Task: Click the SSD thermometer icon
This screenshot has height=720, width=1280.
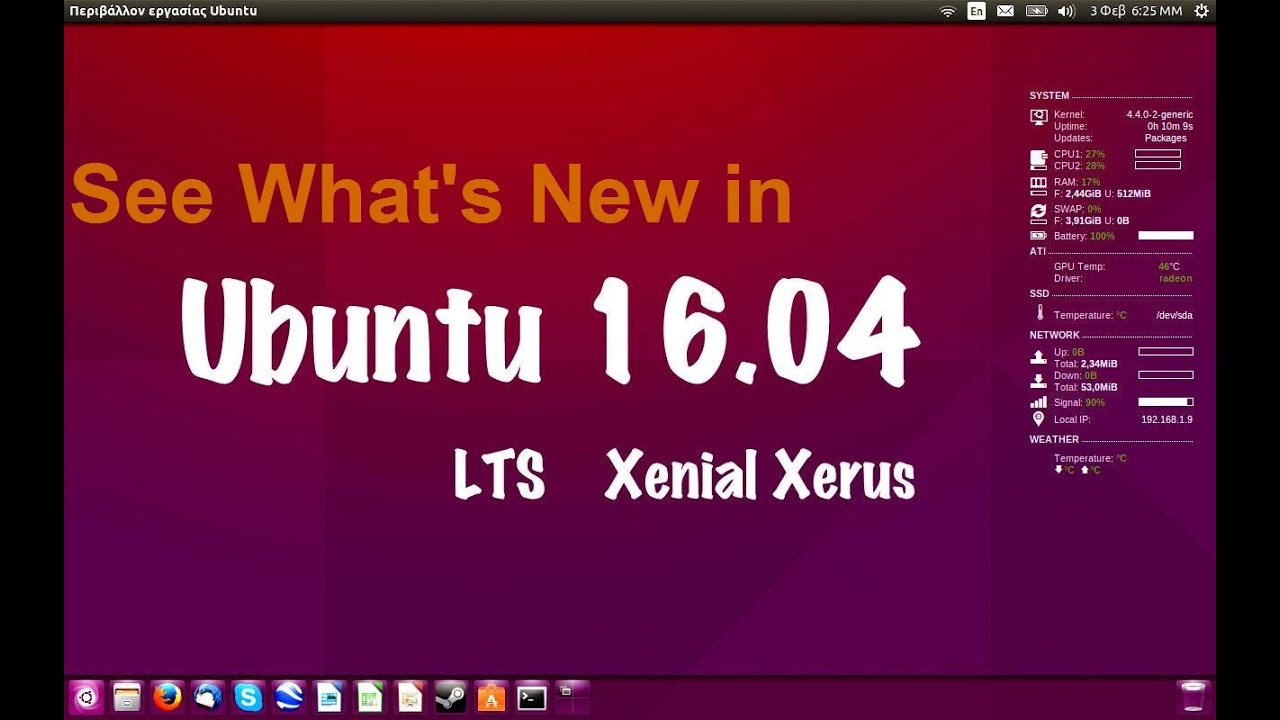Action: [1038, 312]
